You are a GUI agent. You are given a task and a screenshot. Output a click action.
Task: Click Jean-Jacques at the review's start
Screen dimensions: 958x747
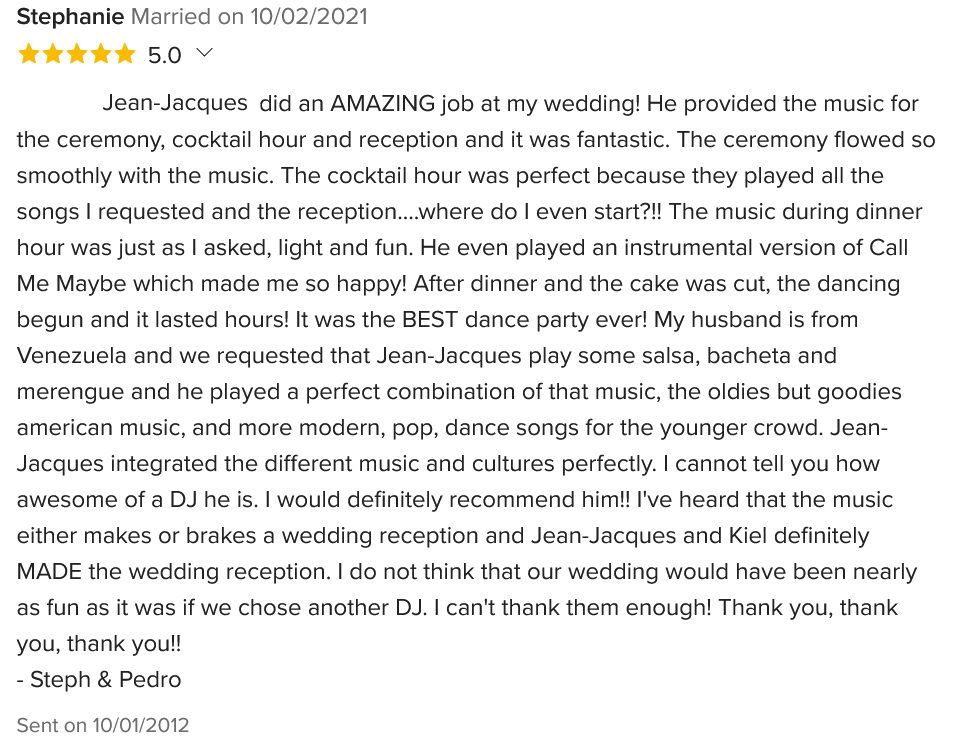coord(175,103)
